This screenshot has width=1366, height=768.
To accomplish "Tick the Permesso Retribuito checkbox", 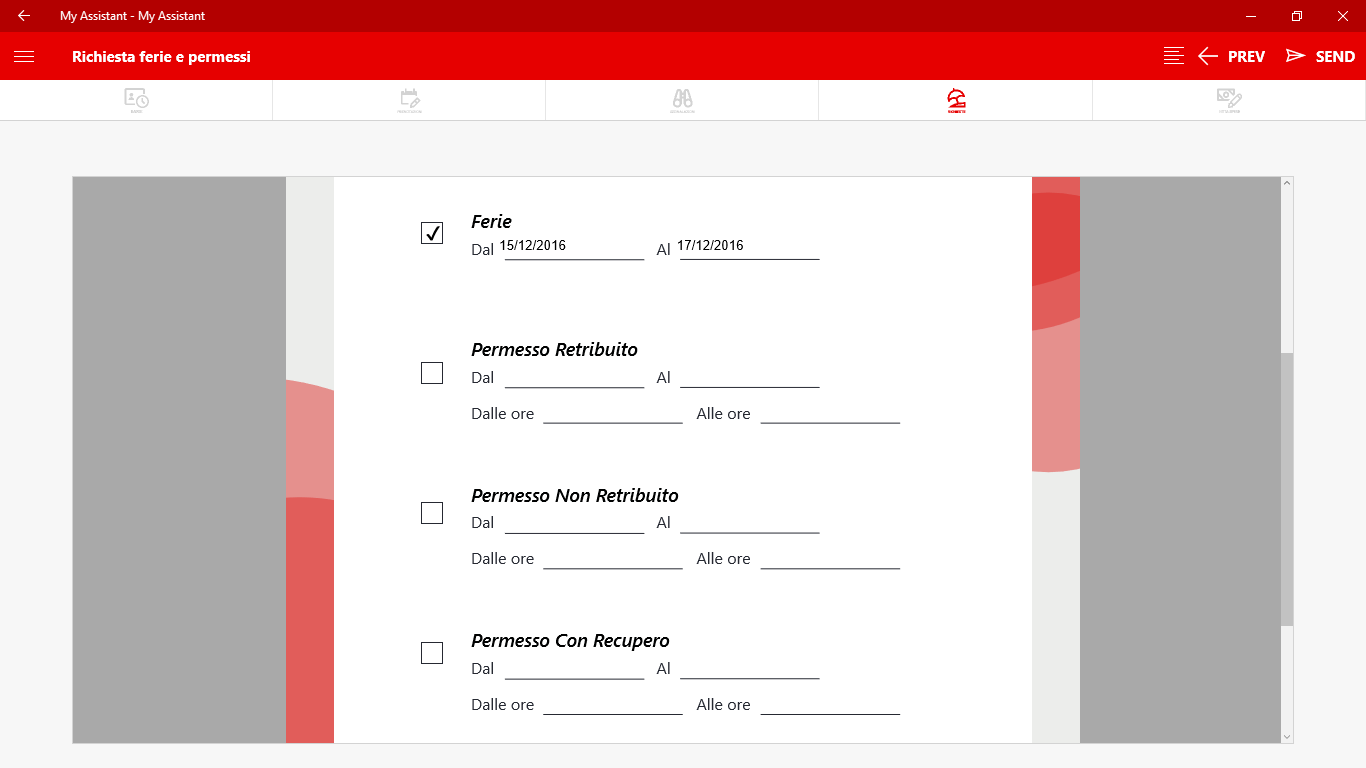I will (432, 373).
